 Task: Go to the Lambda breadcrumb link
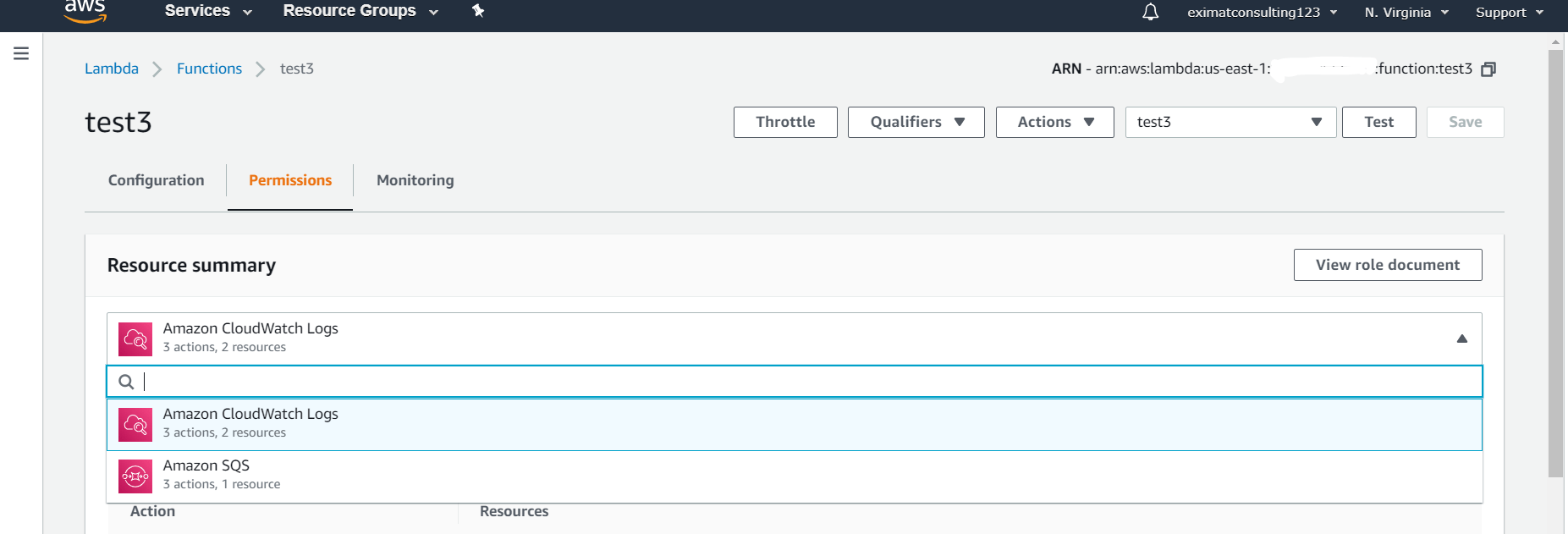(x=112, y=69)
